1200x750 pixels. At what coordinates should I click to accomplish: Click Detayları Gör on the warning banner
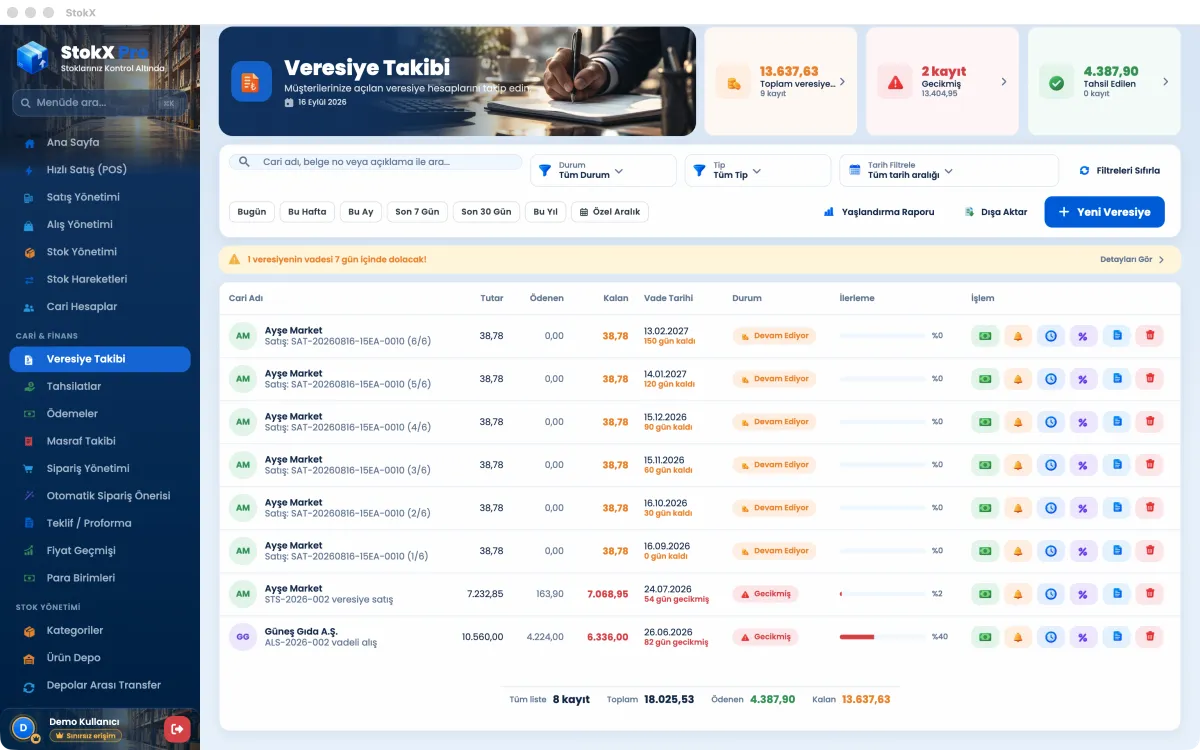1132,259
